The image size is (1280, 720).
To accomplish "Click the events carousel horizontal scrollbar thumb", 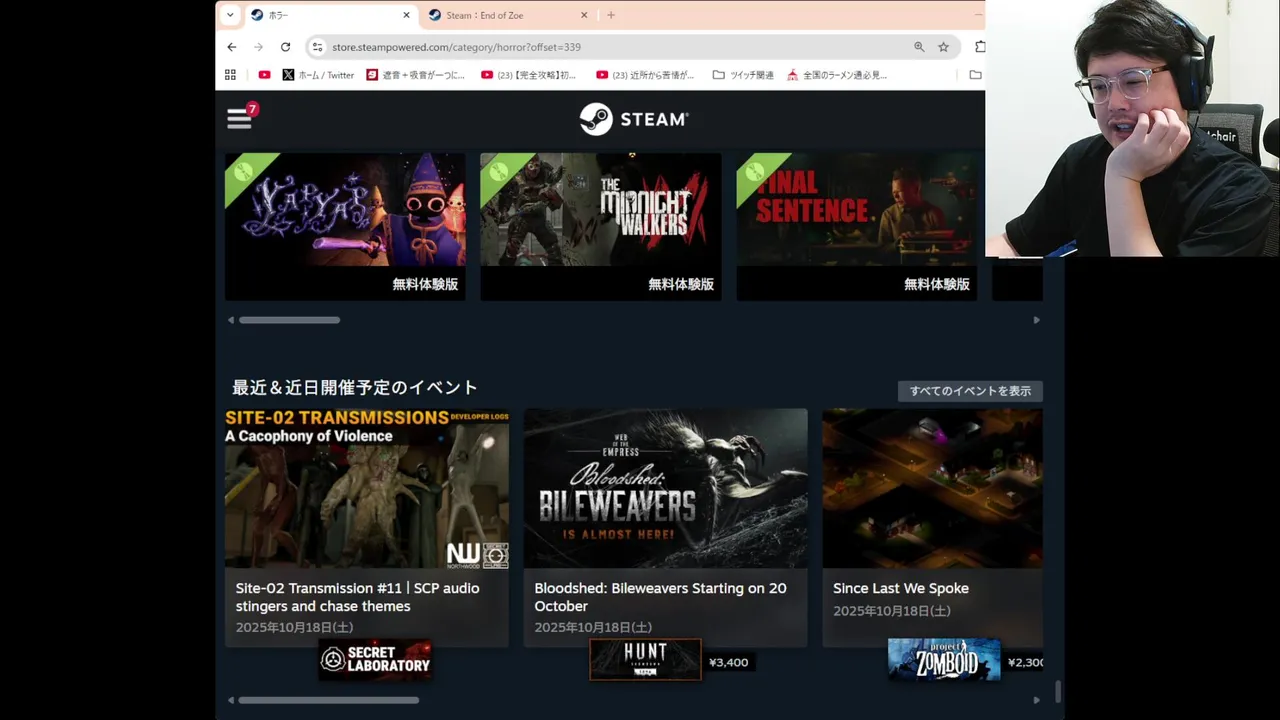I will pos(328,700).
